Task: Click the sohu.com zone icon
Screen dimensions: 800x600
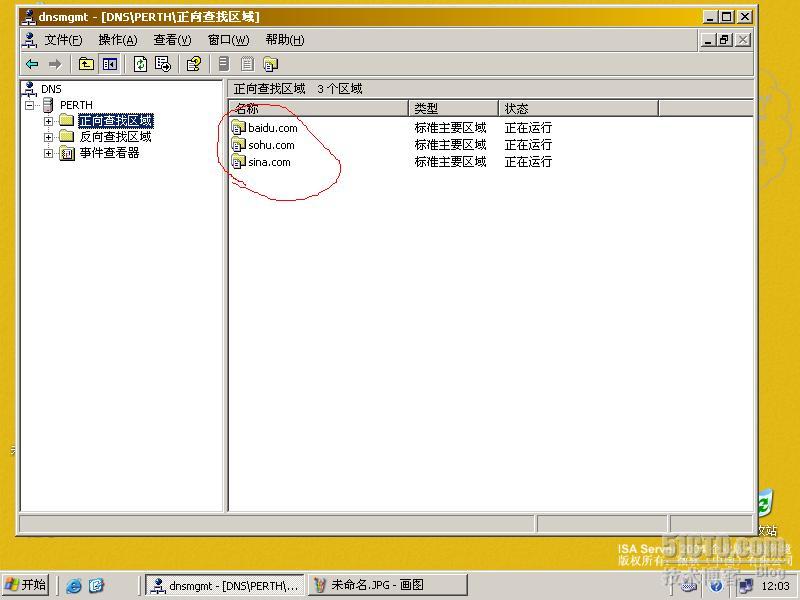Action: pos(238,144)
